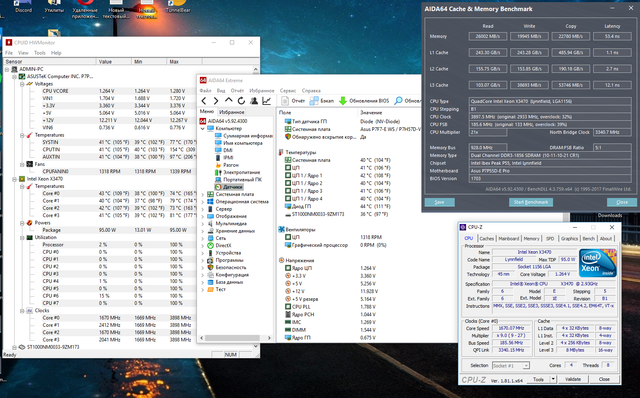Open Discord desktop shortcut

tap(23, 7)
